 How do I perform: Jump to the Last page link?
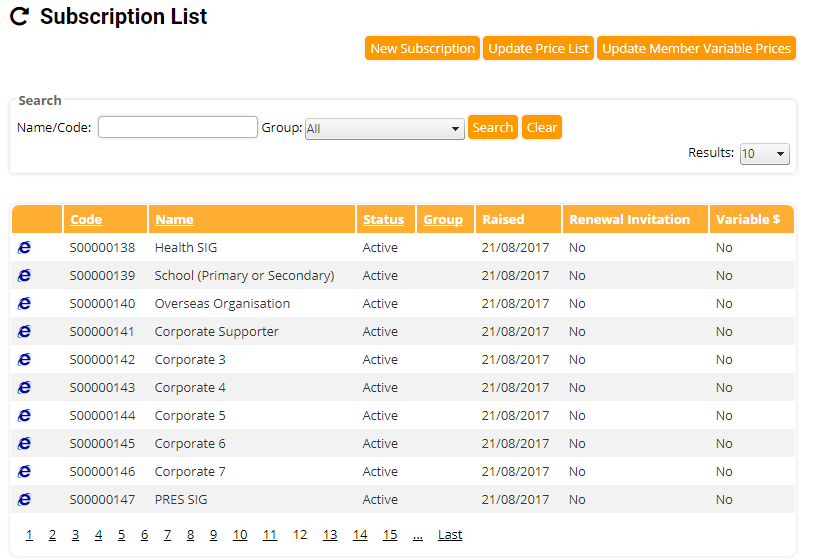pos(450,535)
